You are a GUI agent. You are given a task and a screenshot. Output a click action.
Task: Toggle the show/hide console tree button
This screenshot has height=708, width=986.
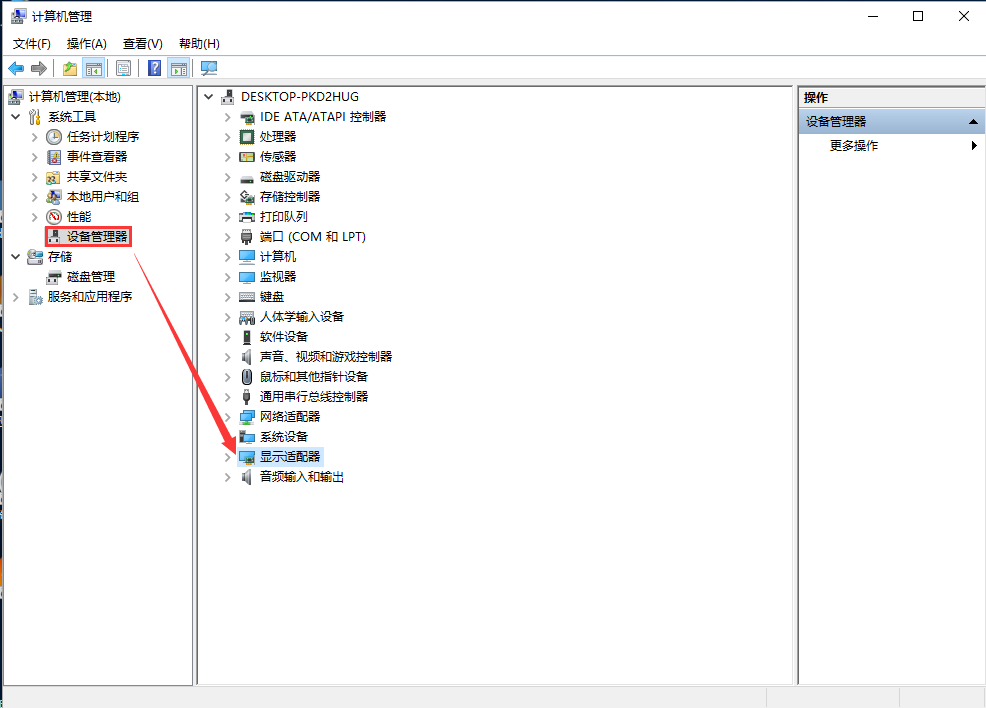point(94,69)
